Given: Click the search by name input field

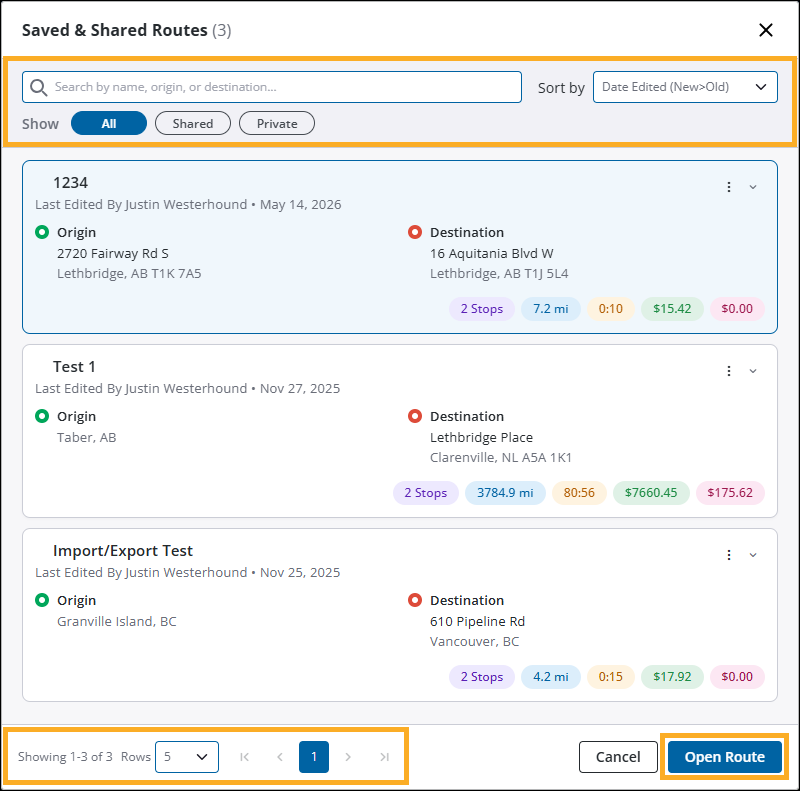Looking at the screenshot, I should tap(271, 87).
